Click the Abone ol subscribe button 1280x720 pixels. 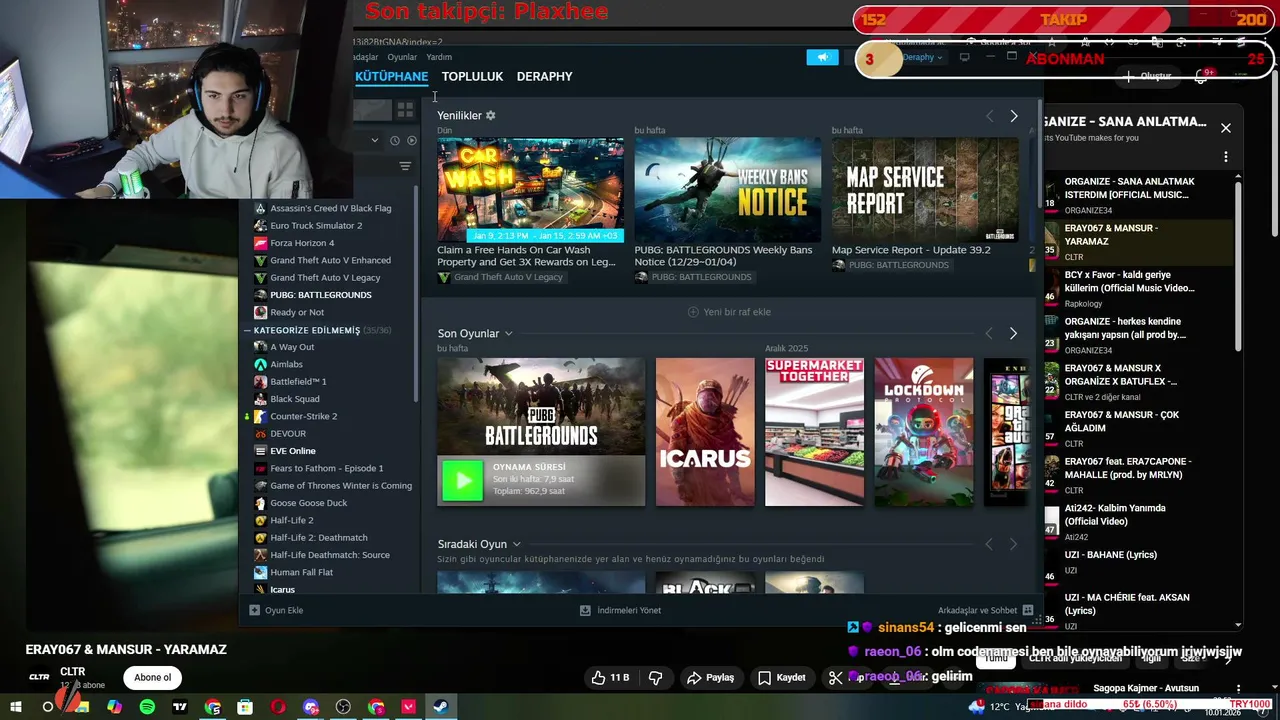153,677
